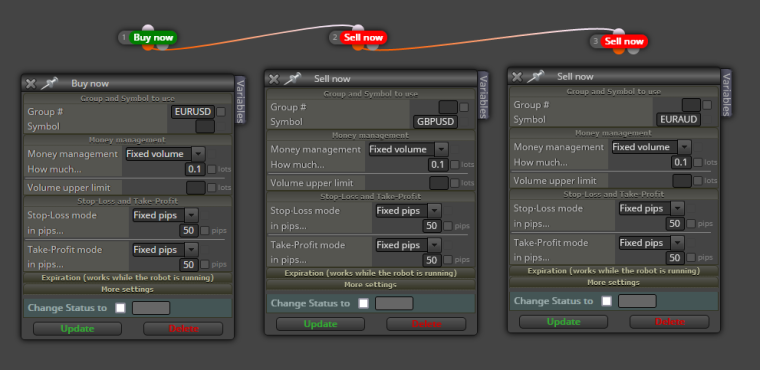The width and height of the screenshot is (760, 370).
Task: Toggle Take-Profit pips checkbox in EURAUD panel
Action: [x=691, y=257]
